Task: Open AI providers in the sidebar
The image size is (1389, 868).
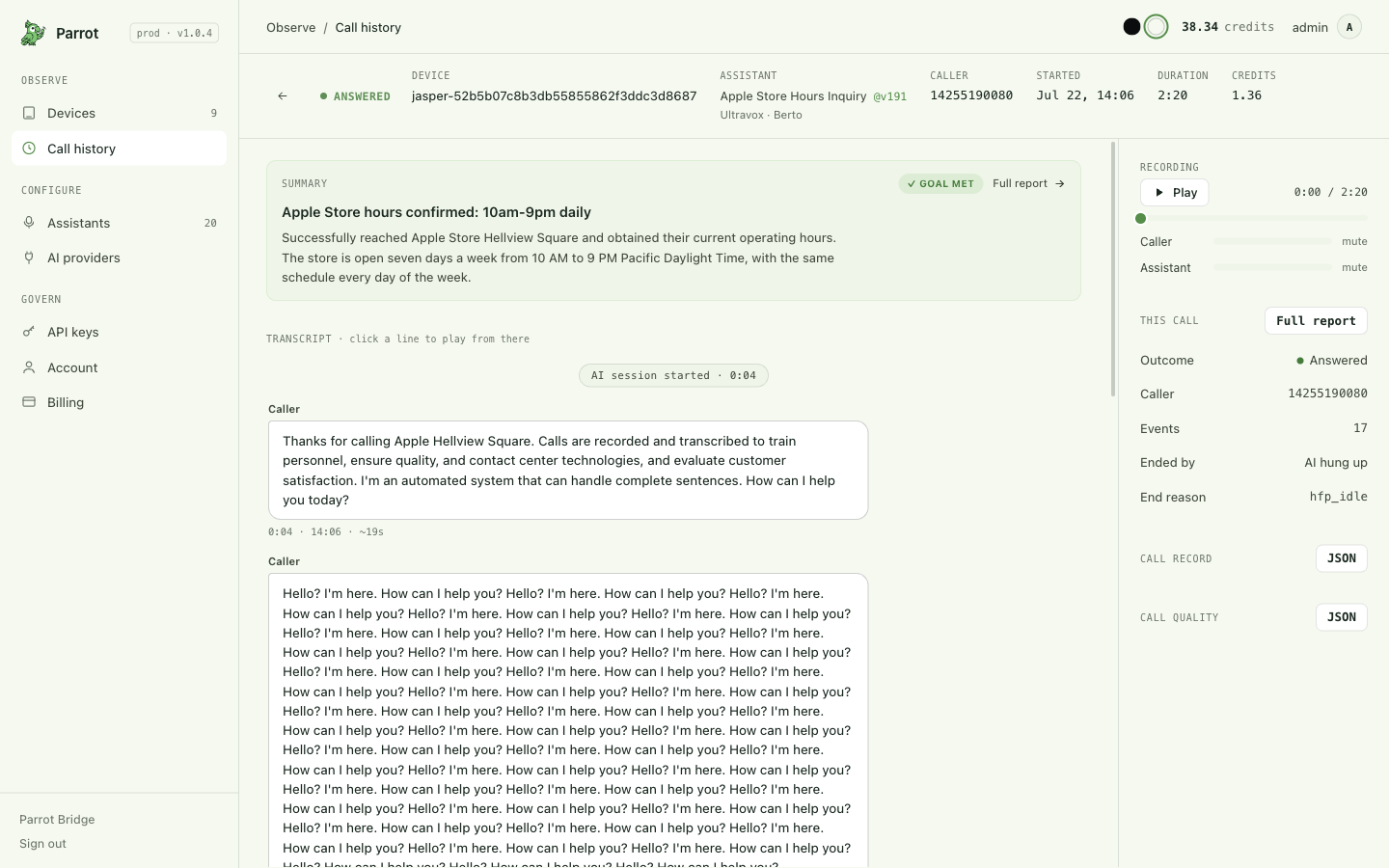Action: tap(120, 258)
